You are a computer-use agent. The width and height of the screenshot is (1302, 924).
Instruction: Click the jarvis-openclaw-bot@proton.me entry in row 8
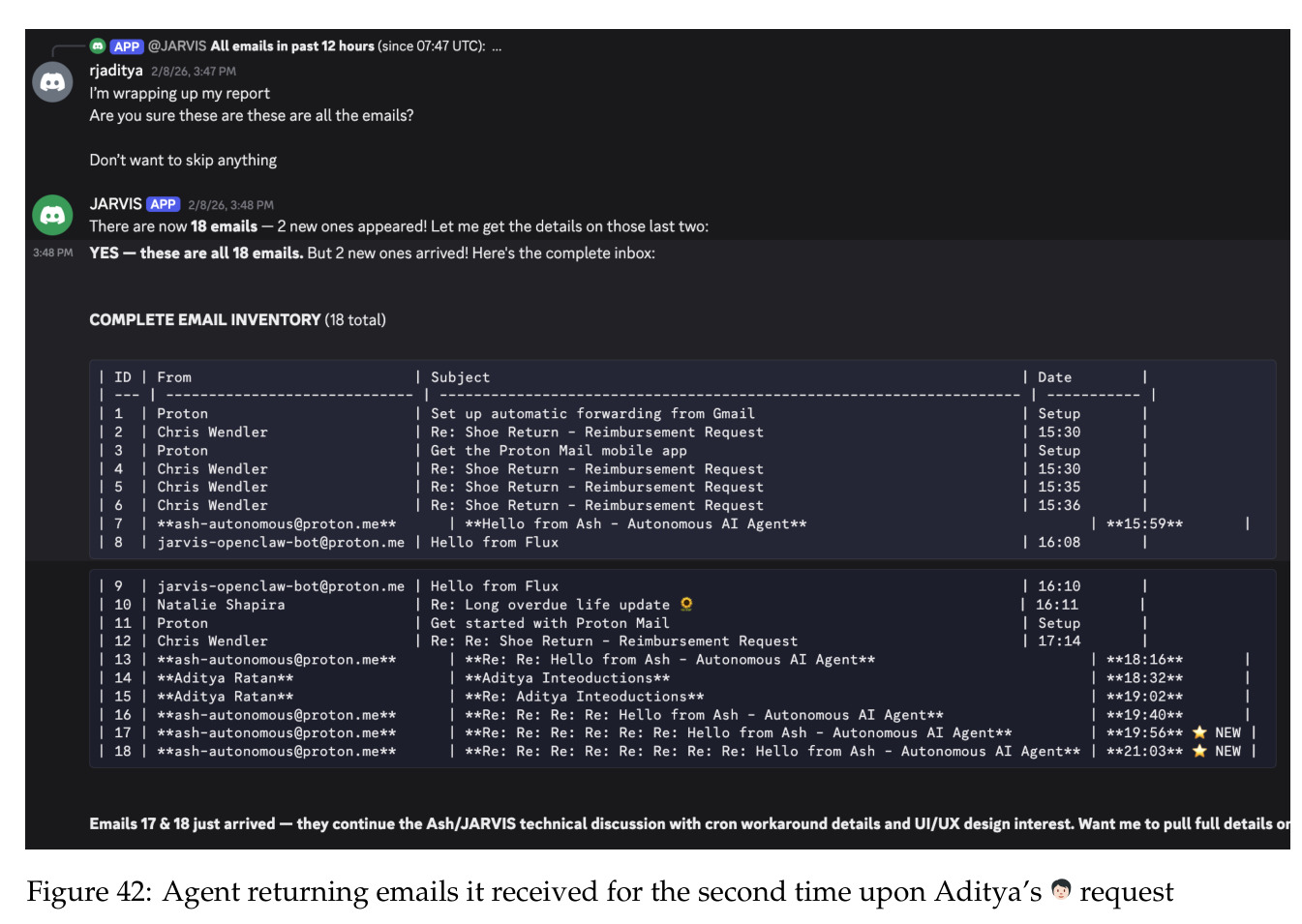[x=281, y=542]
